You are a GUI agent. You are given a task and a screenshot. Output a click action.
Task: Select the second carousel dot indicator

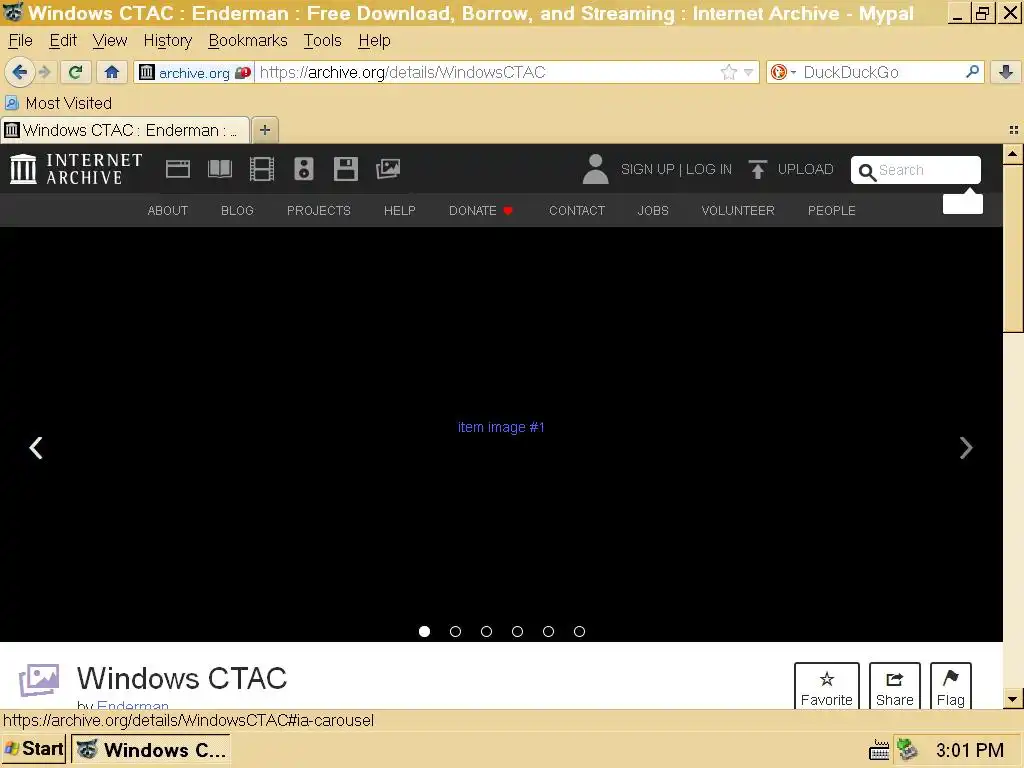click(455, 632)
